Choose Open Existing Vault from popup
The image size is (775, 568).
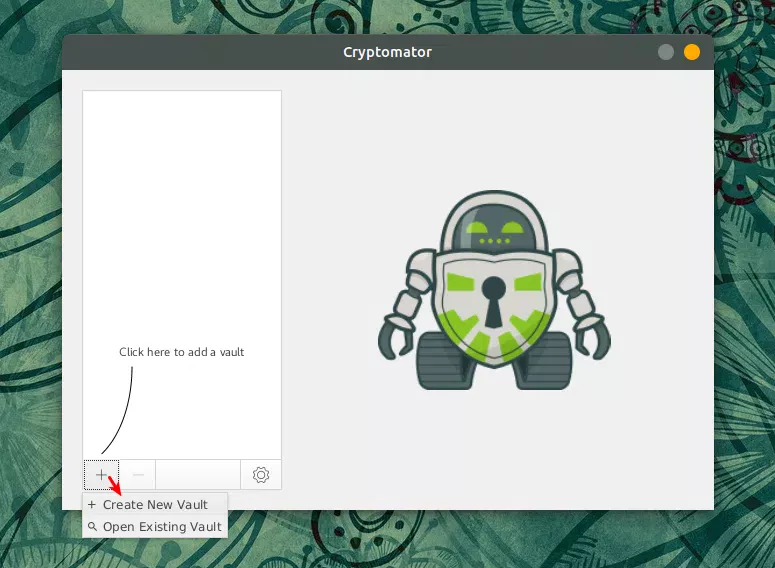click(161, 527)
